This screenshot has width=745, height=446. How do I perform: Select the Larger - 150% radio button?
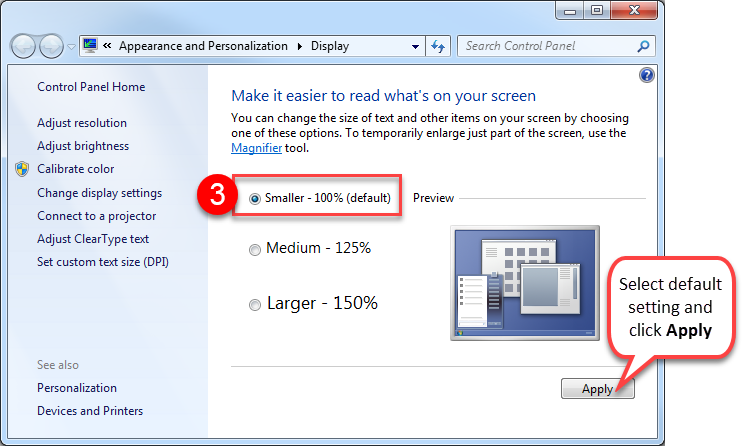point(255,305)
